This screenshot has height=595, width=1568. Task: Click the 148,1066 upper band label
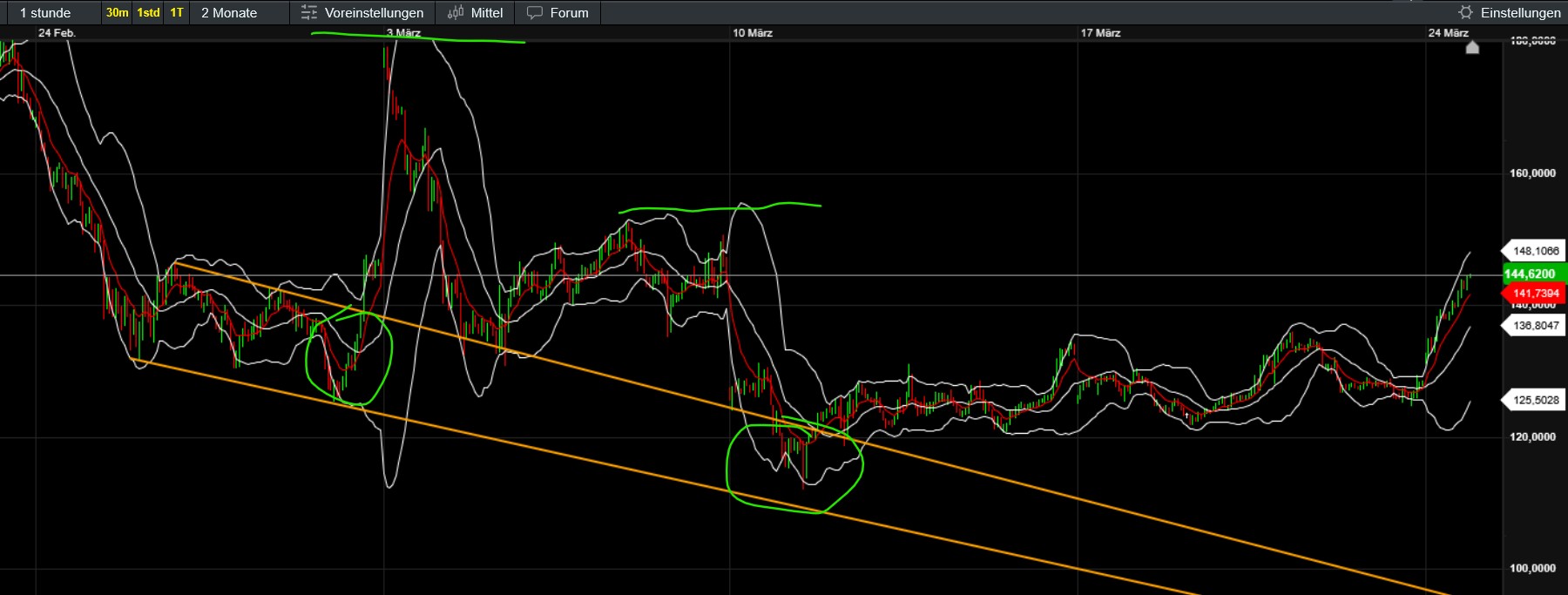(1535, 251)
